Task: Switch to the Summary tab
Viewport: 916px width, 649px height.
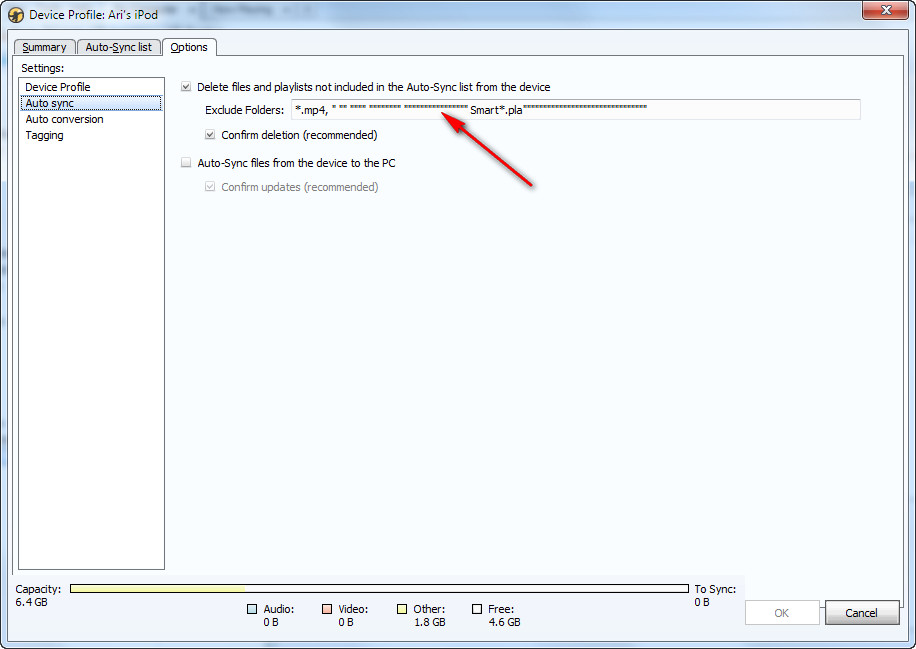Action: (44, 47)
